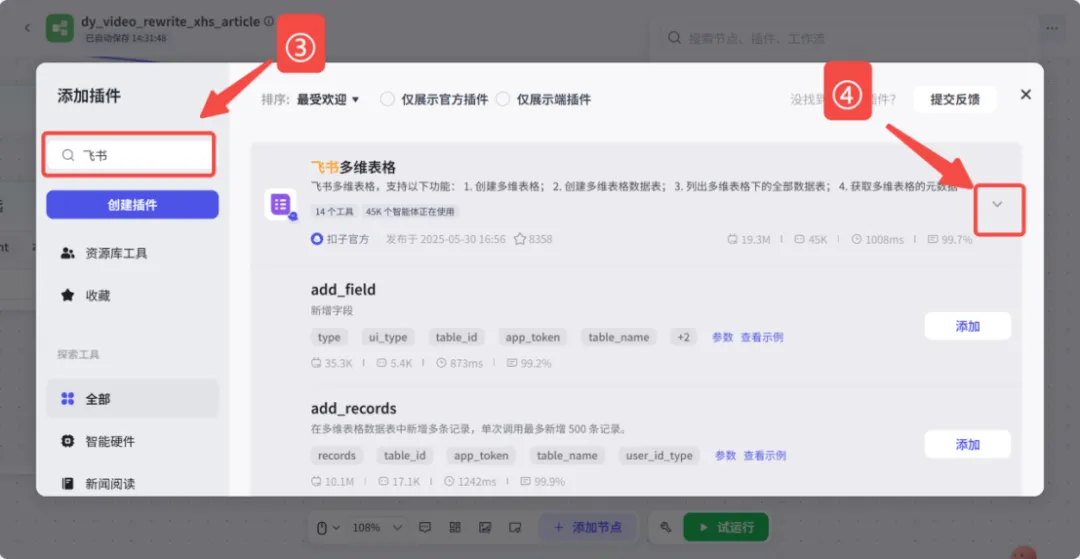Image resolution: width=1080 pixels, height=559 pixels.
Task: Add the add_field tool
Action: pyautogui.click(x=968, y=326)
